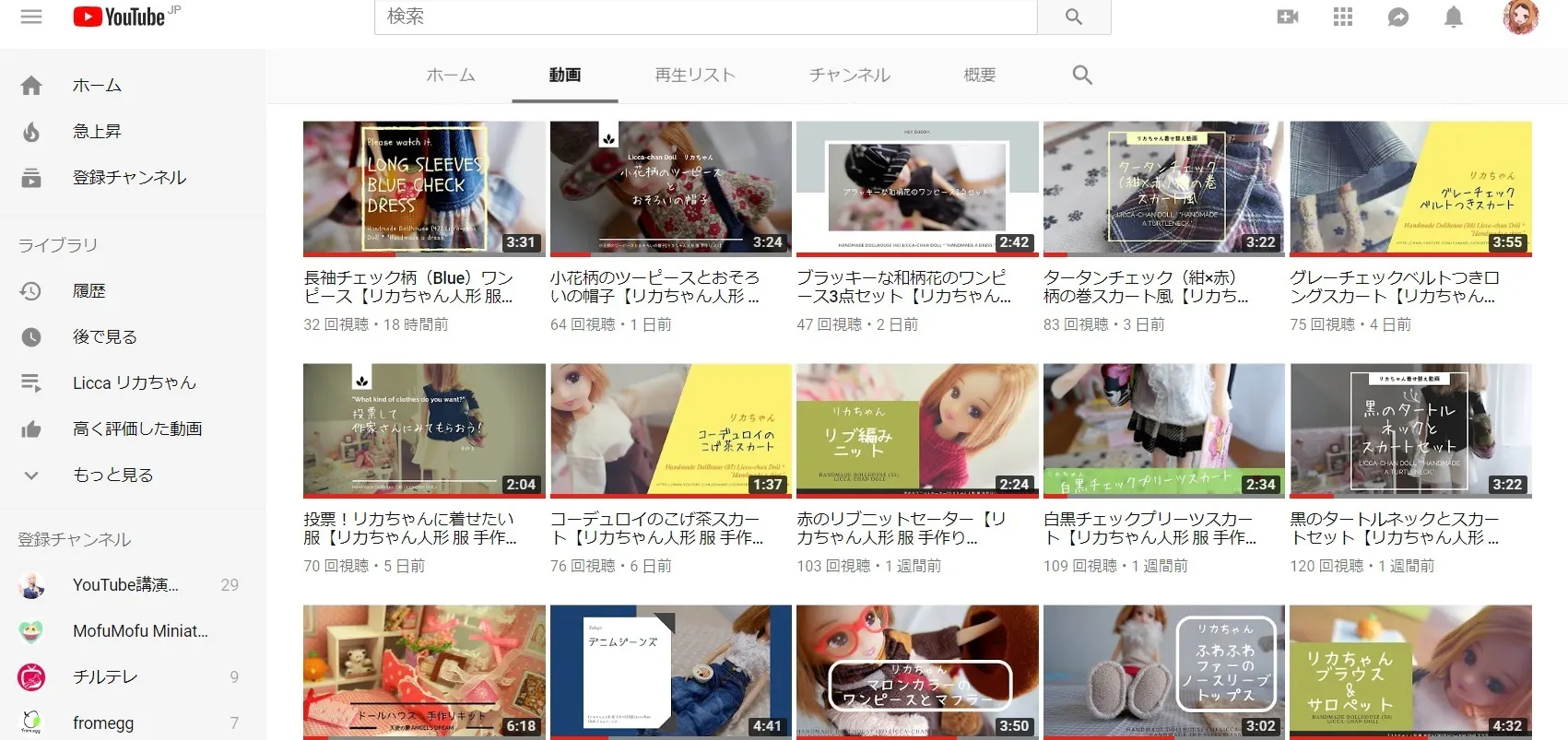This screenshot has height=740, width=1568.
Task: Open the リブ編みニット video thumbnail
Action: click(x=916, y=430)
